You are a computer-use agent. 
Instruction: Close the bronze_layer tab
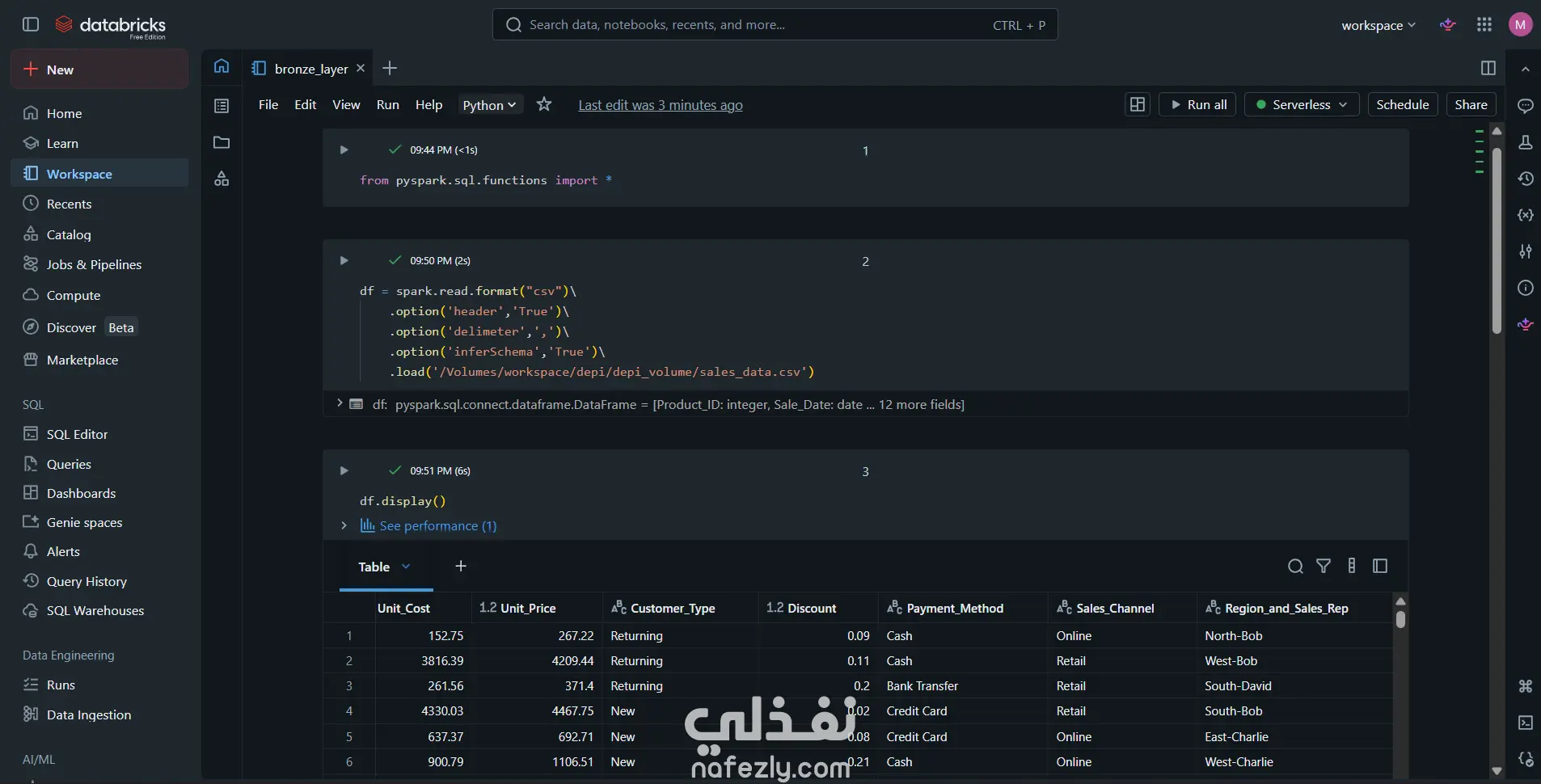(x=361, y=68)
